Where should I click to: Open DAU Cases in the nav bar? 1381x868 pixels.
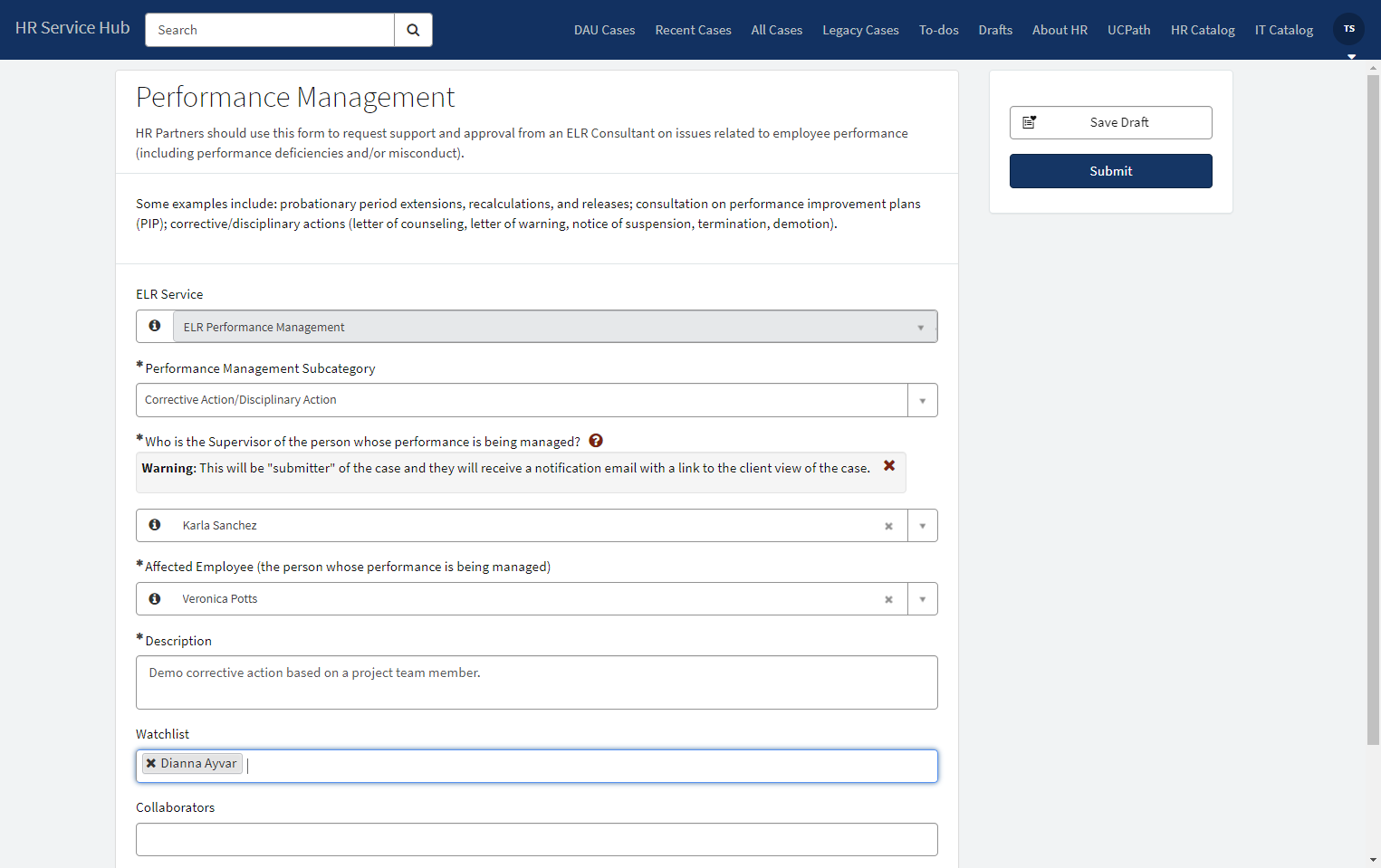point(604,30)
